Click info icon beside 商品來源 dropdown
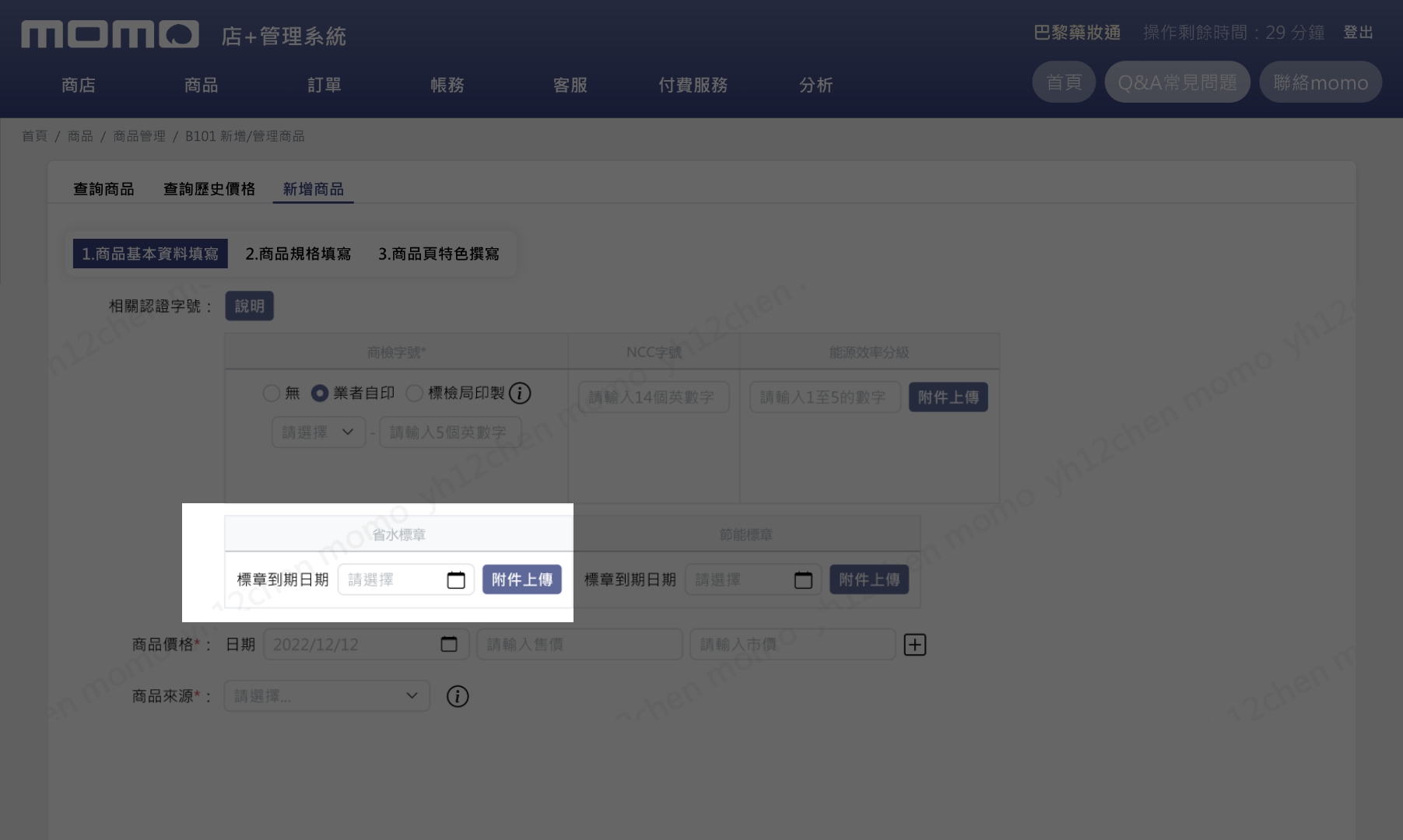The height and width of the screenshot is (840, 1403). pos(458,696)
